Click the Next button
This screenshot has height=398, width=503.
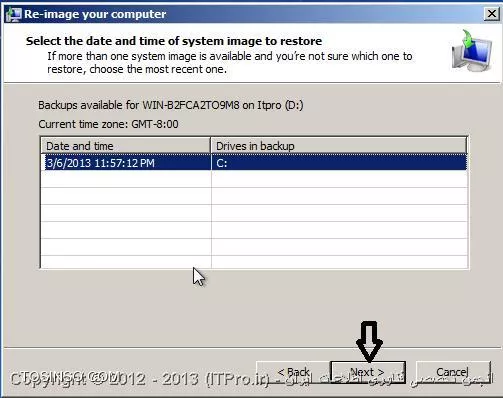coord(368,372)
